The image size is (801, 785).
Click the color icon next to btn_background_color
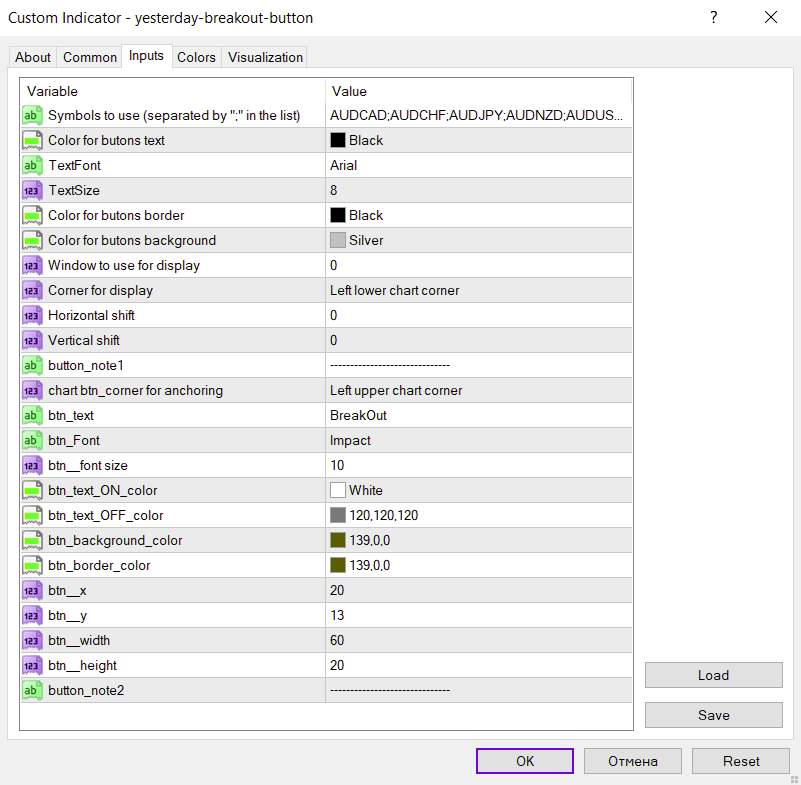point(338,540)
